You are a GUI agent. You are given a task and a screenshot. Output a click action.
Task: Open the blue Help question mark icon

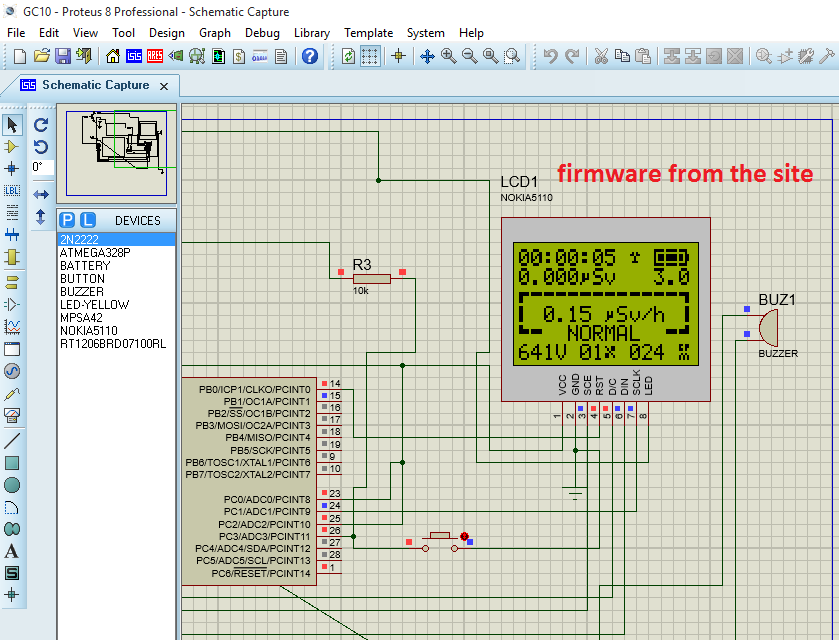tap(310, 56)
